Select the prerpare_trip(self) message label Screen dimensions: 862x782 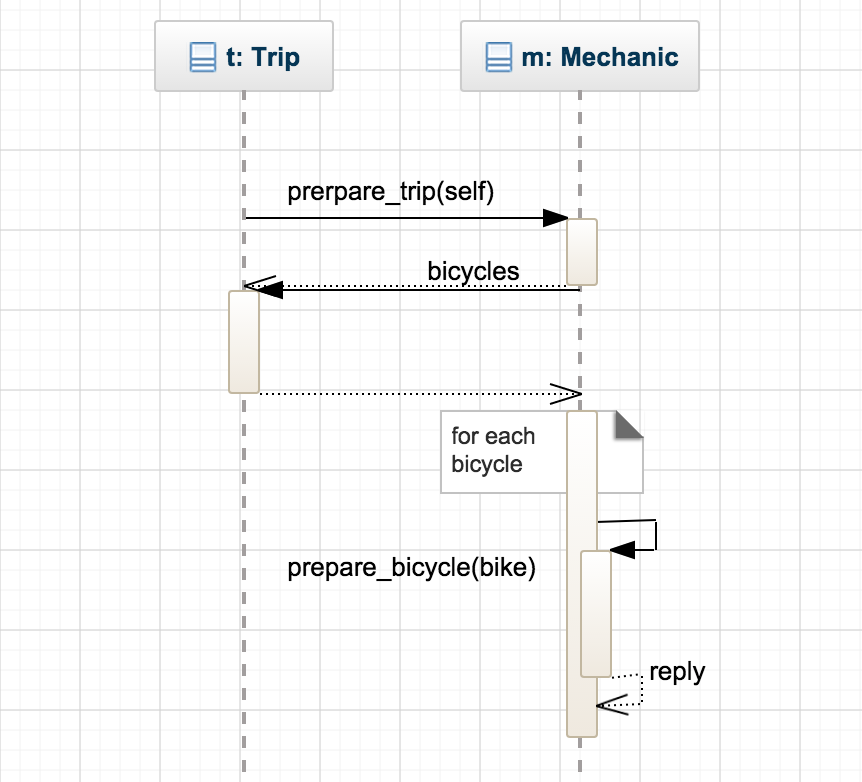point(390,192)
